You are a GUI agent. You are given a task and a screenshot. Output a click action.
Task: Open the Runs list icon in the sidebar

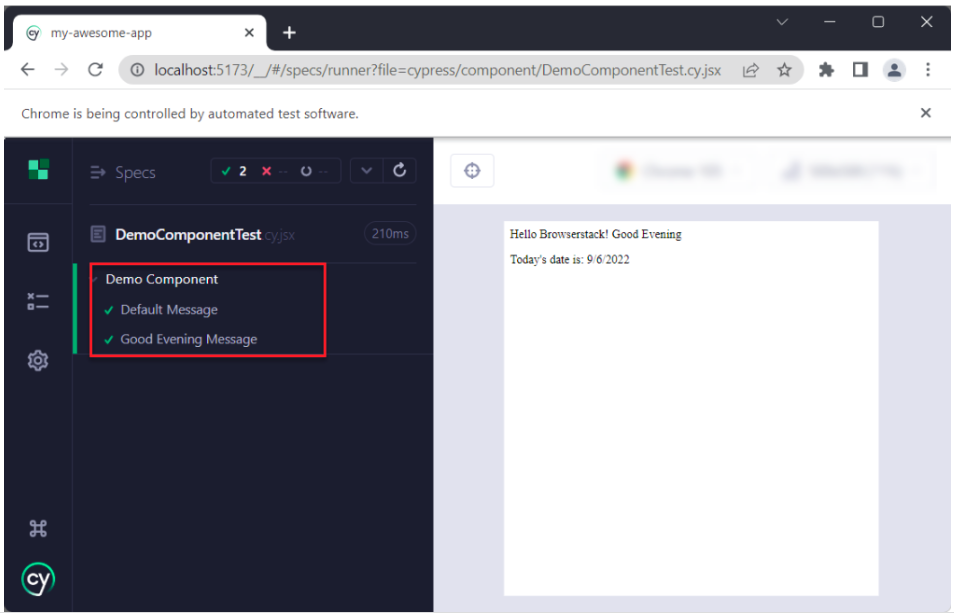pos(38,301)
